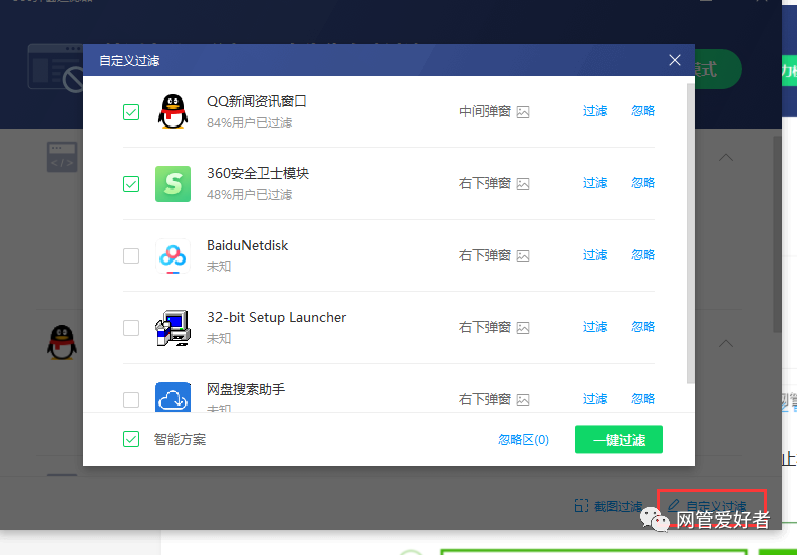Image resolution: width=797 pixels, height=555 pixels.
Task: Click the blue 网盘搜索助手 cloud icon
Action: [x=173, y=397]
